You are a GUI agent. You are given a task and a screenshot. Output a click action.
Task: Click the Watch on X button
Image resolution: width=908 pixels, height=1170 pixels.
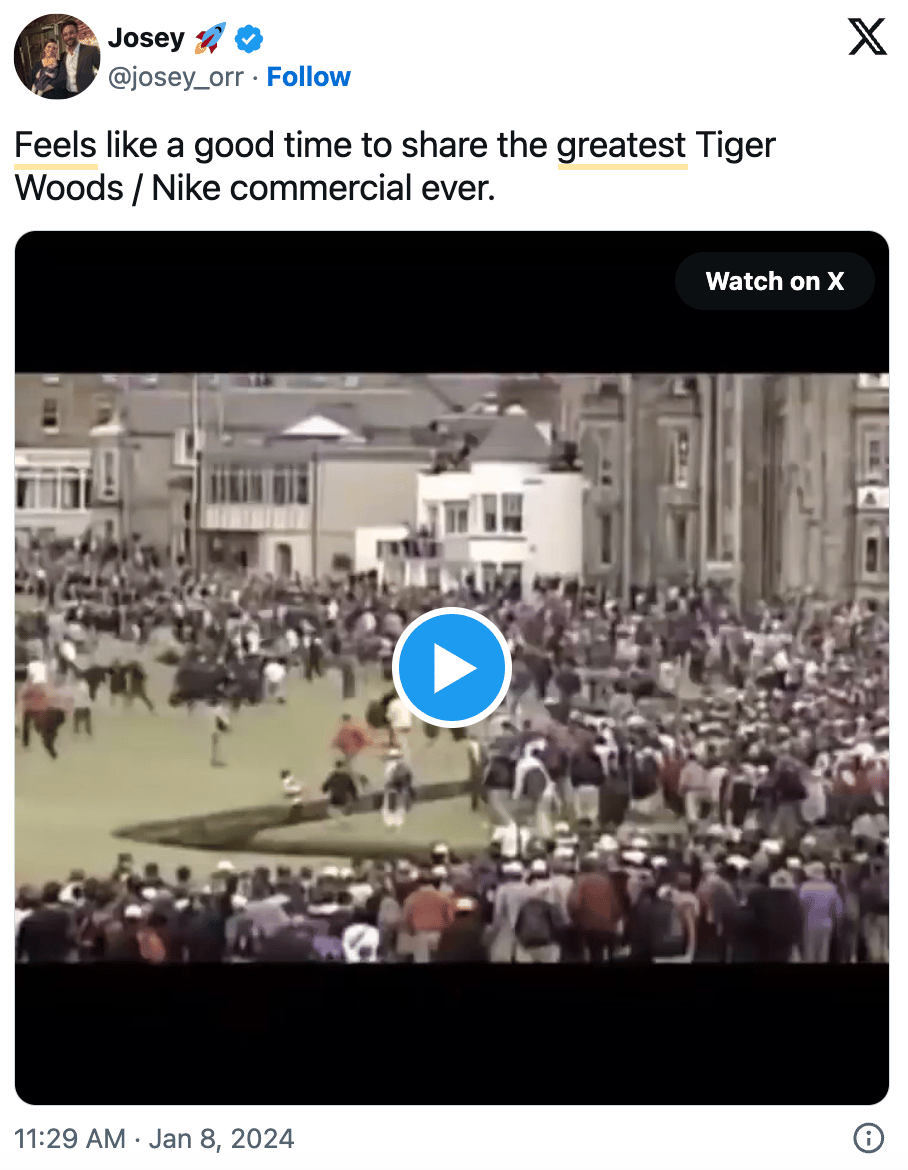774,281
